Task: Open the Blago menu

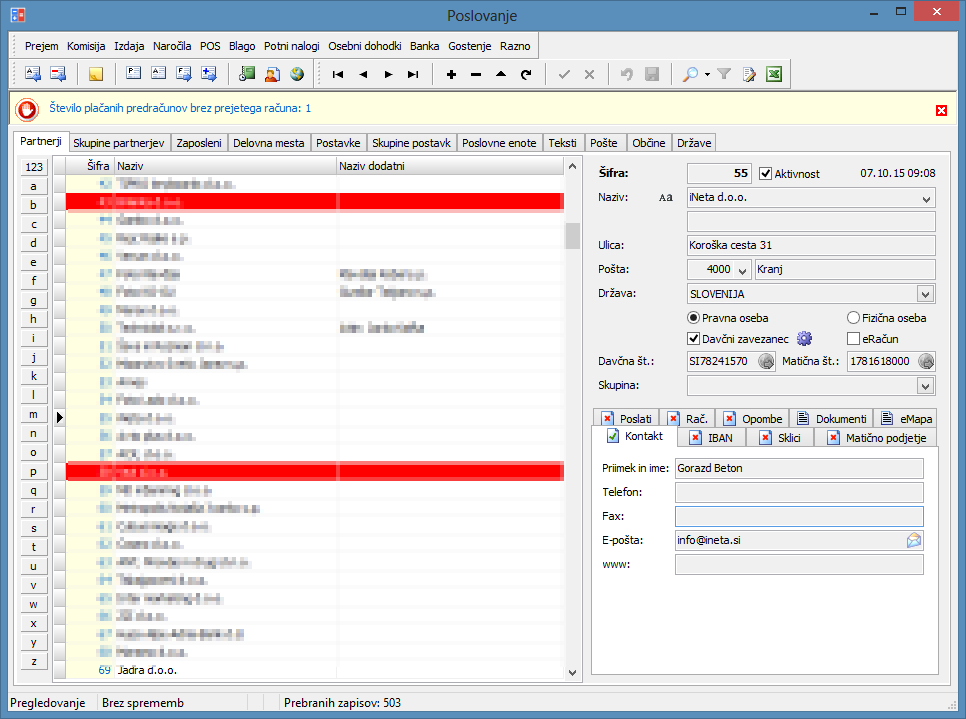Action: pyautogui.click(x=242, y=46)
